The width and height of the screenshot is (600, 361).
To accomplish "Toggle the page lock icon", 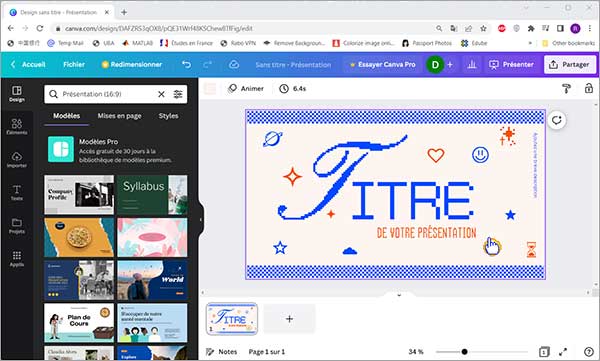I will pos(589,88).
